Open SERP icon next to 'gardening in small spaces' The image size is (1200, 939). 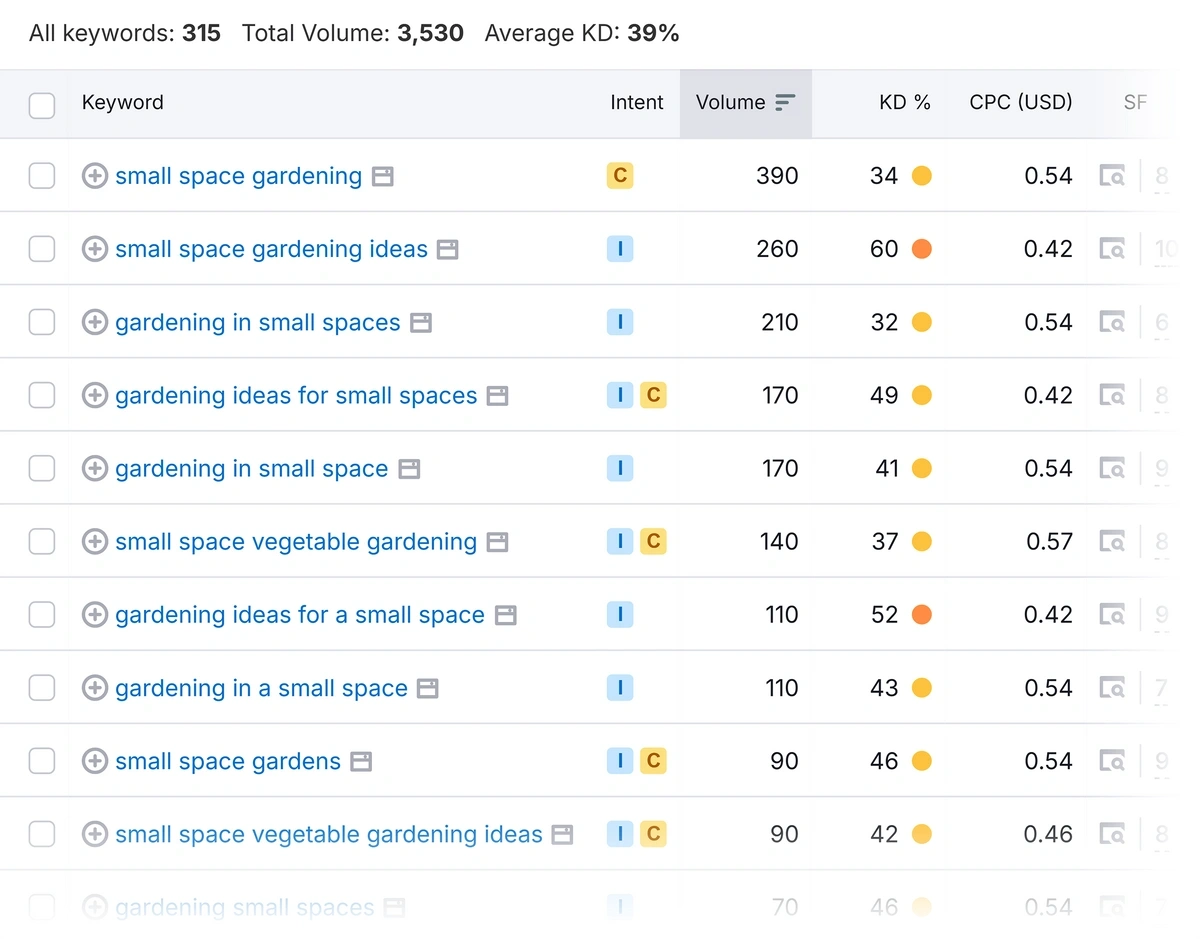coord(421,322)
